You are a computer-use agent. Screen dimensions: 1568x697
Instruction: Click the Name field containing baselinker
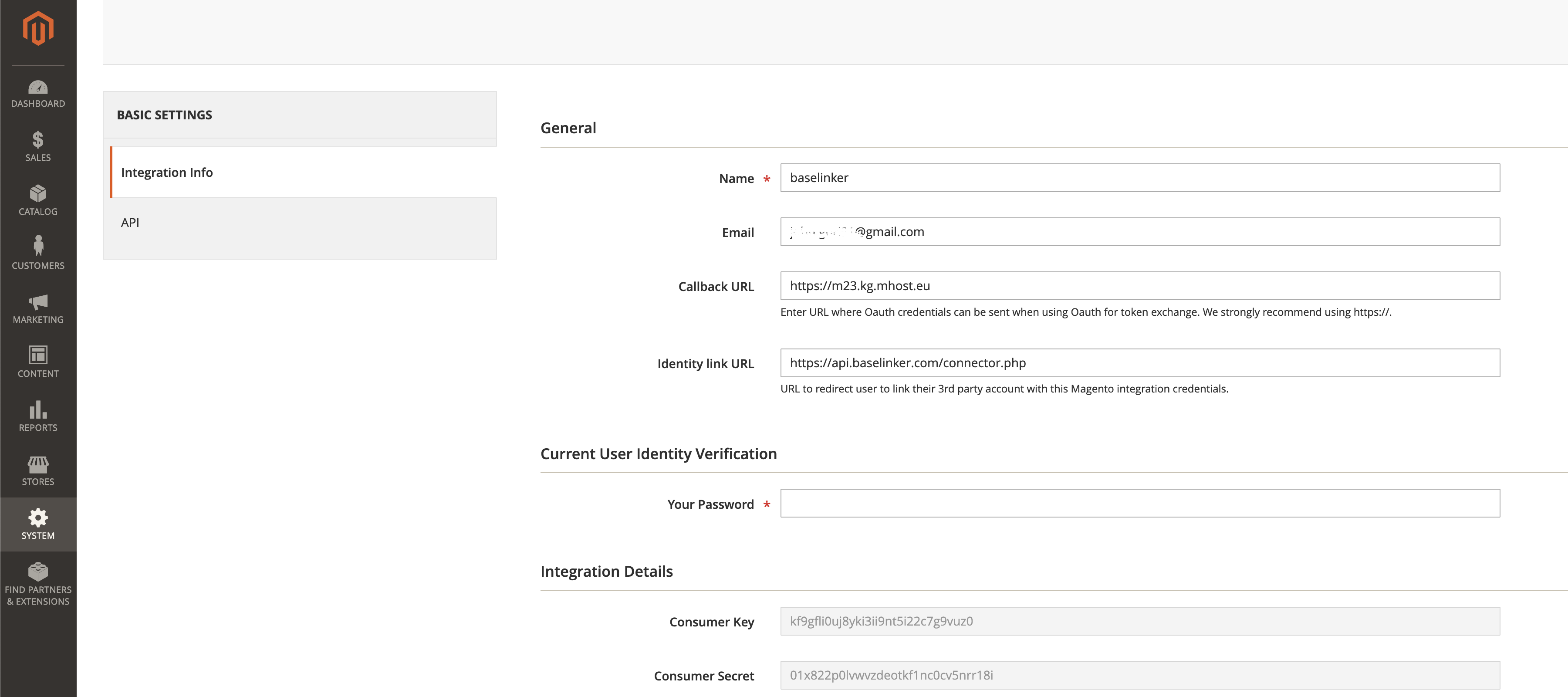click(1139, 178)
